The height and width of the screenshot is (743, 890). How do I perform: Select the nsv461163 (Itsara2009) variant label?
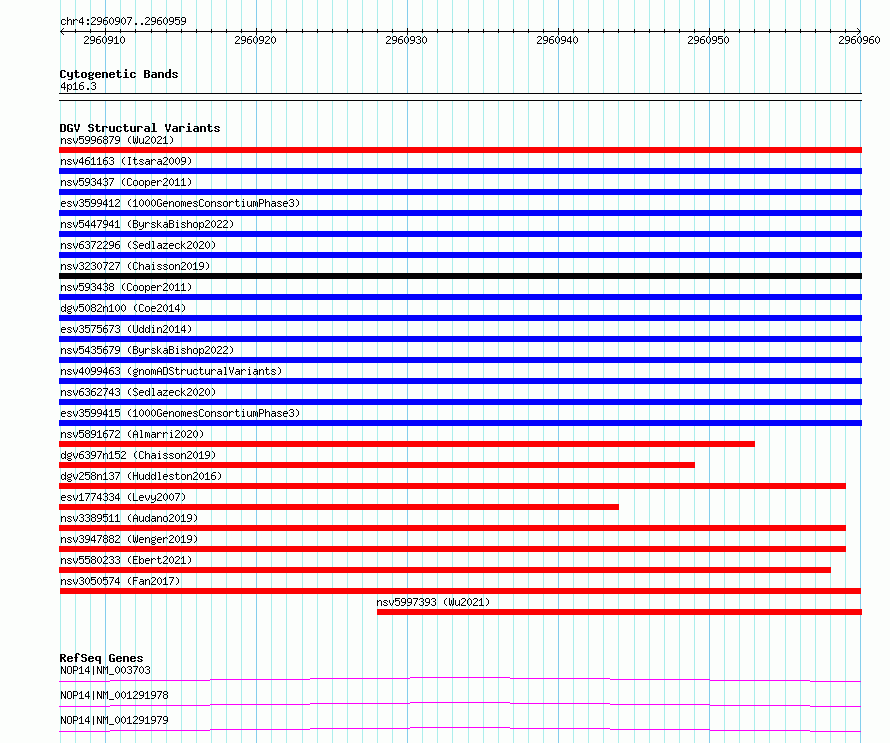pos(126,161)
